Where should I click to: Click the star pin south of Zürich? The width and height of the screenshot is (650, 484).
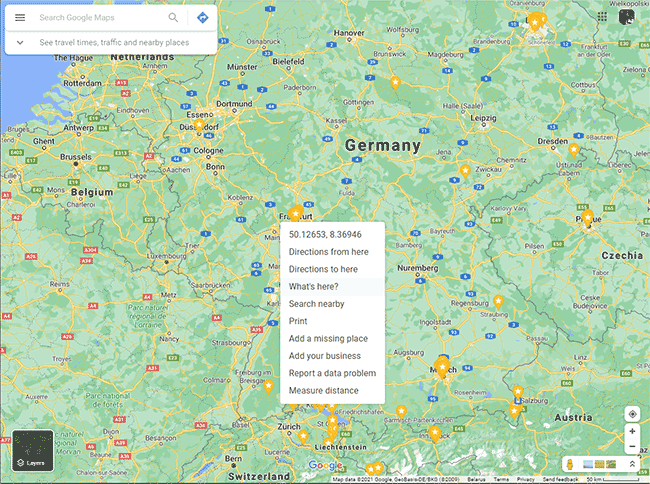point(303,437)
